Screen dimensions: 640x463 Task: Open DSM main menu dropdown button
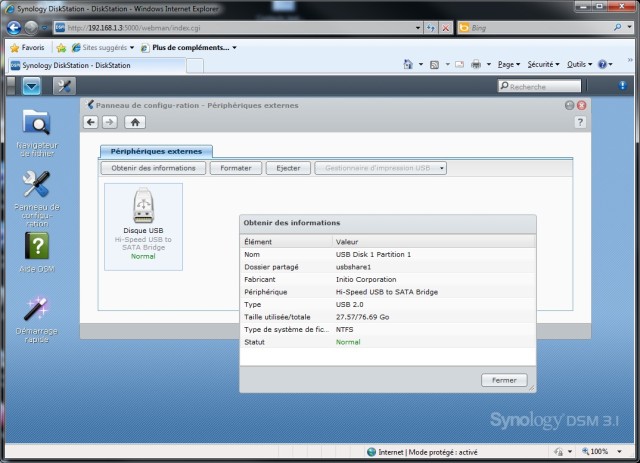pos(31,86)
